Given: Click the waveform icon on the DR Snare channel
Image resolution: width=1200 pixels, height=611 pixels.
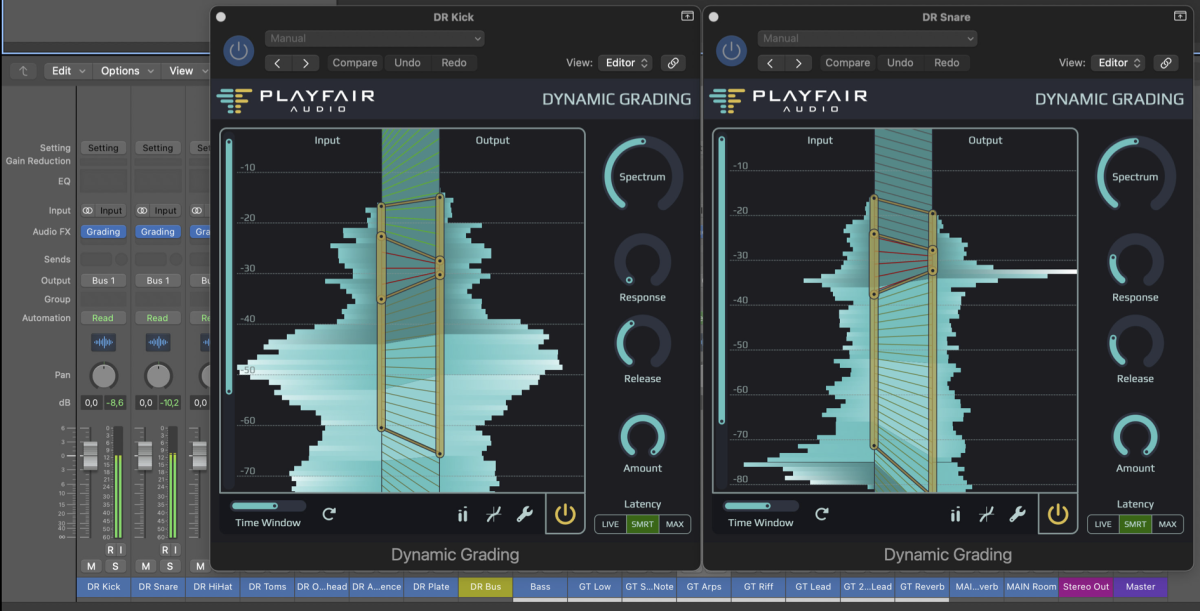Looking at the screenshot, I should [158, 343].
